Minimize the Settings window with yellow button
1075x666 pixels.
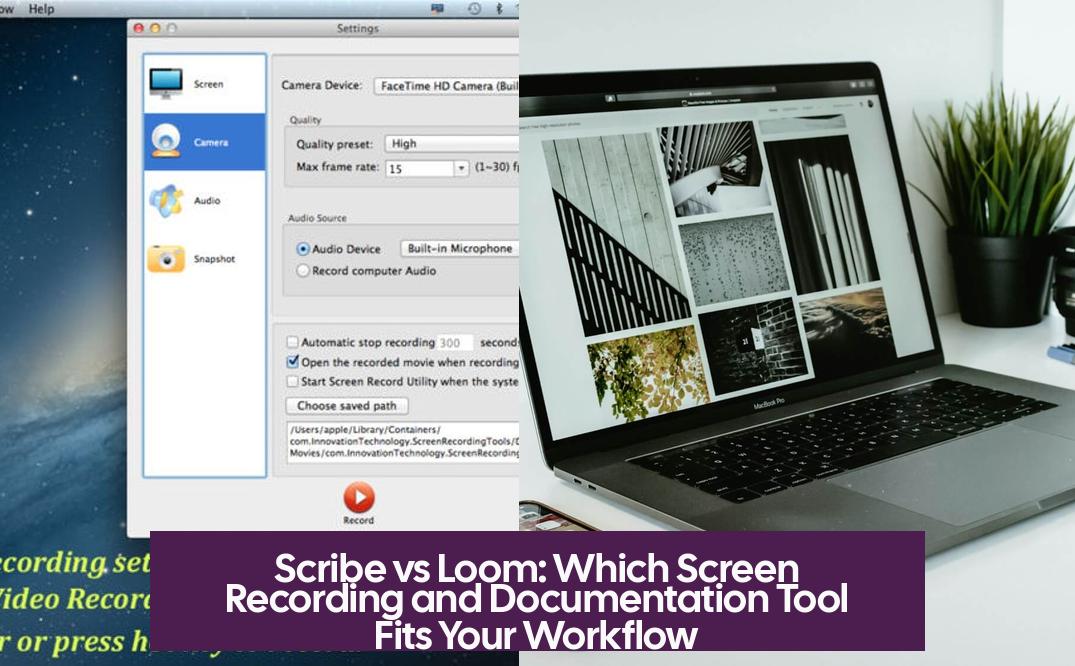[x=155, y=28]
